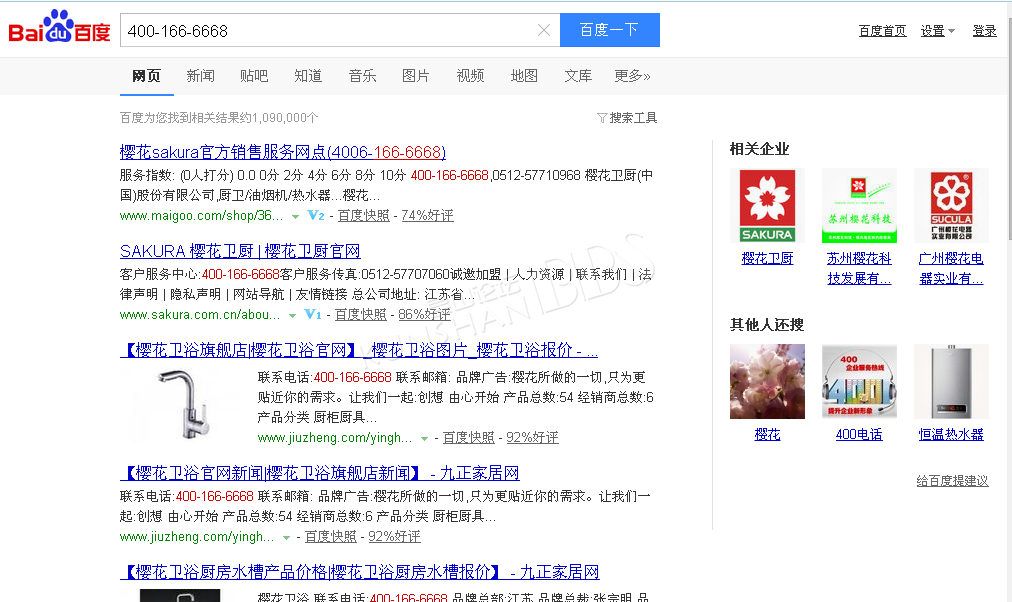The width and height of the screenshot is (1012, 602).
Task: Open 樱花卫浴旗舰店 result title
Action: click(359, 350)
